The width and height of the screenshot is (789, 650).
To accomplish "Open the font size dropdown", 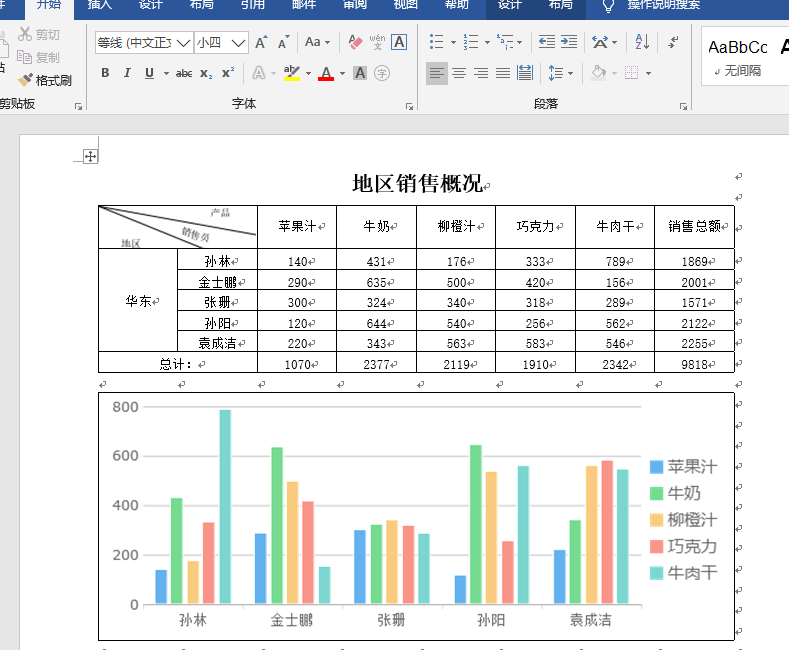I will (238, 43).
